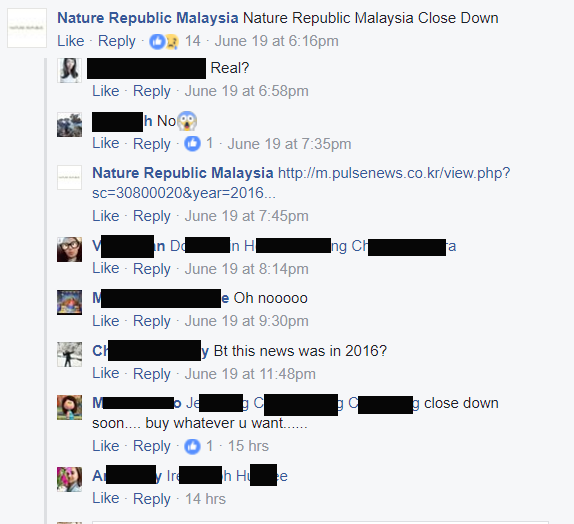The width and height of the screenshot is (574, 524).
Task: Reply to the "Bt this news was in 2016?" comment
Action: pos(152,374)
